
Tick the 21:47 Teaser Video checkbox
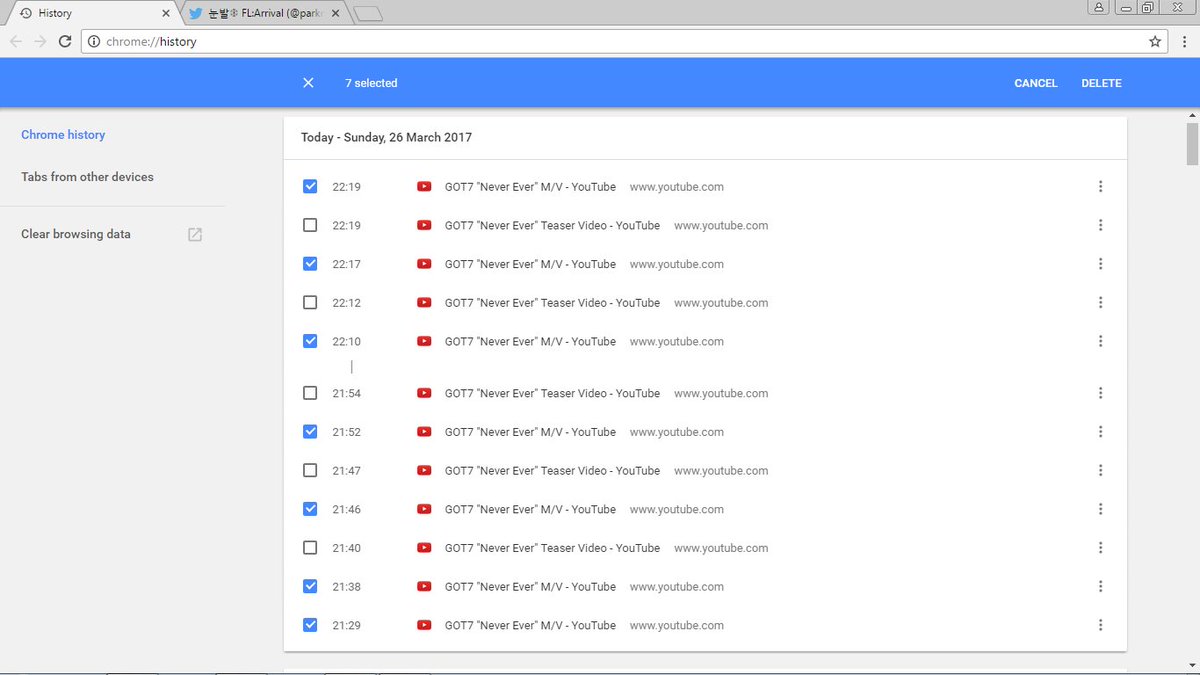[x=310, y=470]
